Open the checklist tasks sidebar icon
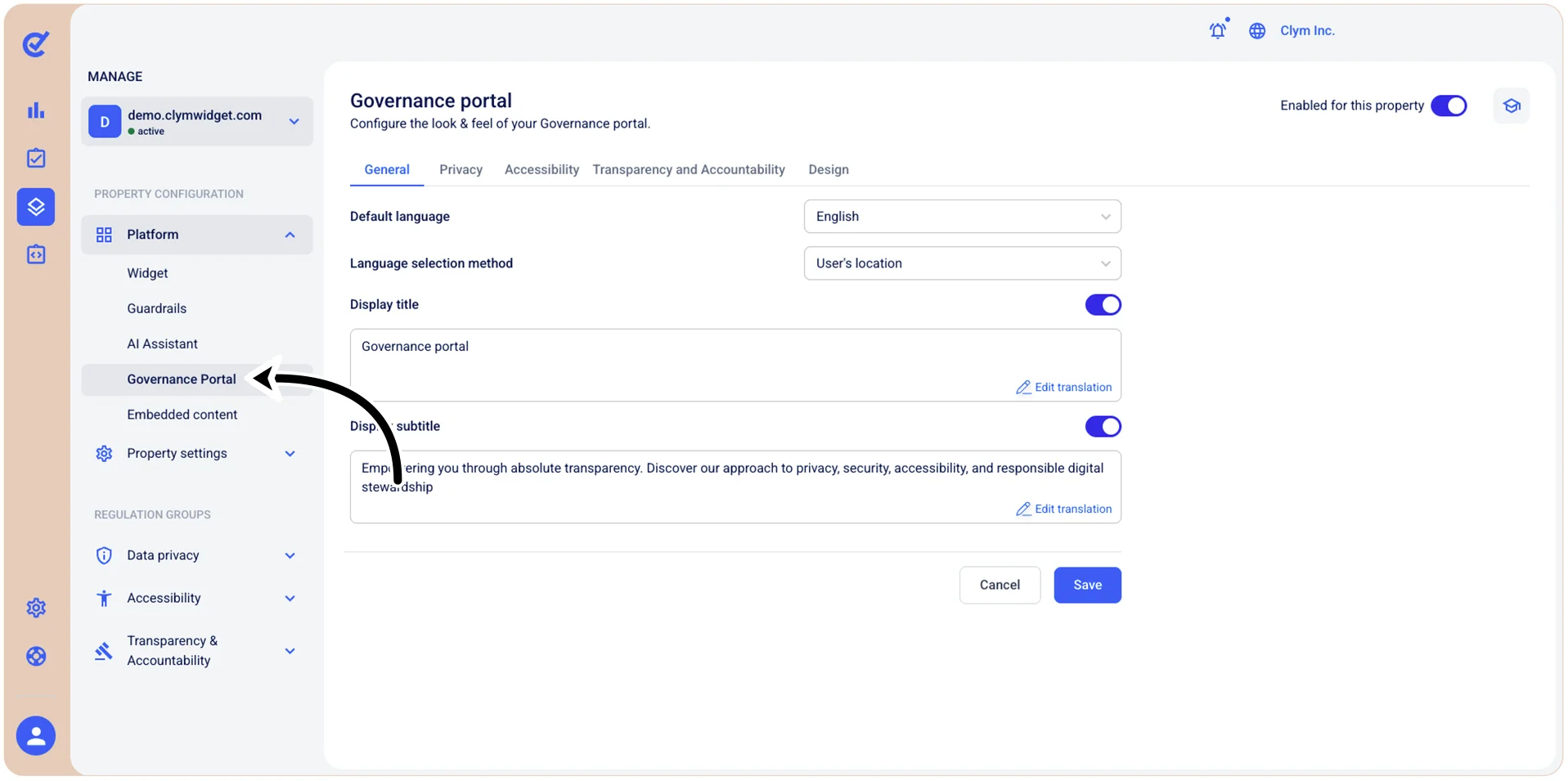1568x781 pixels. click(x=36, y=158)
